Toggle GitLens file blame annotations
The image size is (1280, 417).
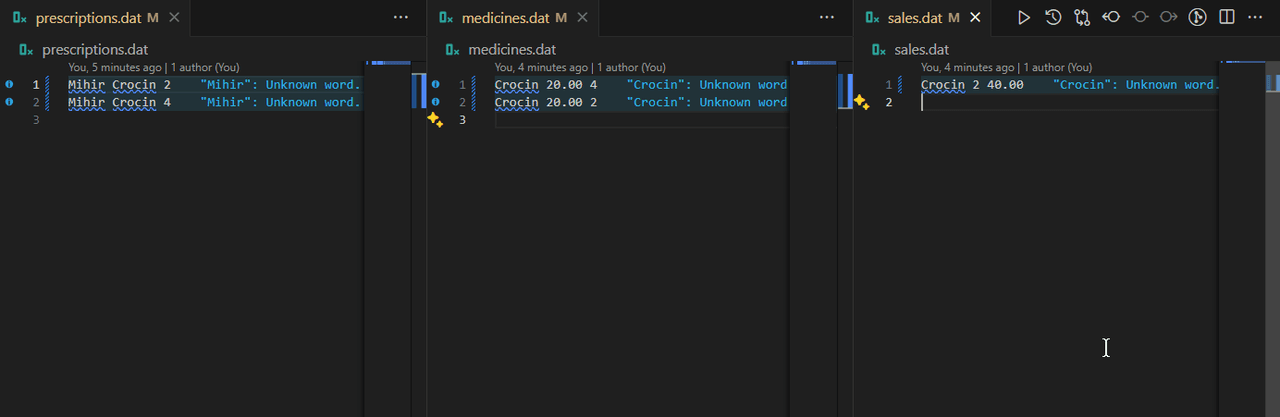click(1198, 17)
